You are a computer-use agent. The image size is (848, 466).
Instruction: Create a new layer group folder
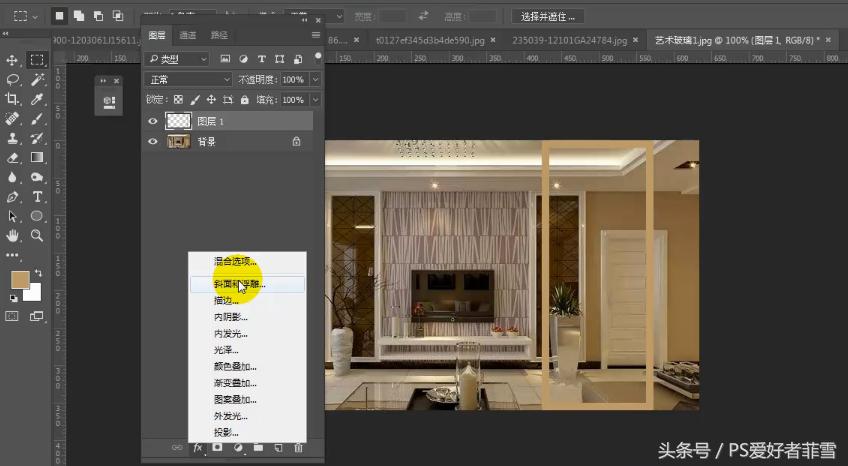point(258,448)
